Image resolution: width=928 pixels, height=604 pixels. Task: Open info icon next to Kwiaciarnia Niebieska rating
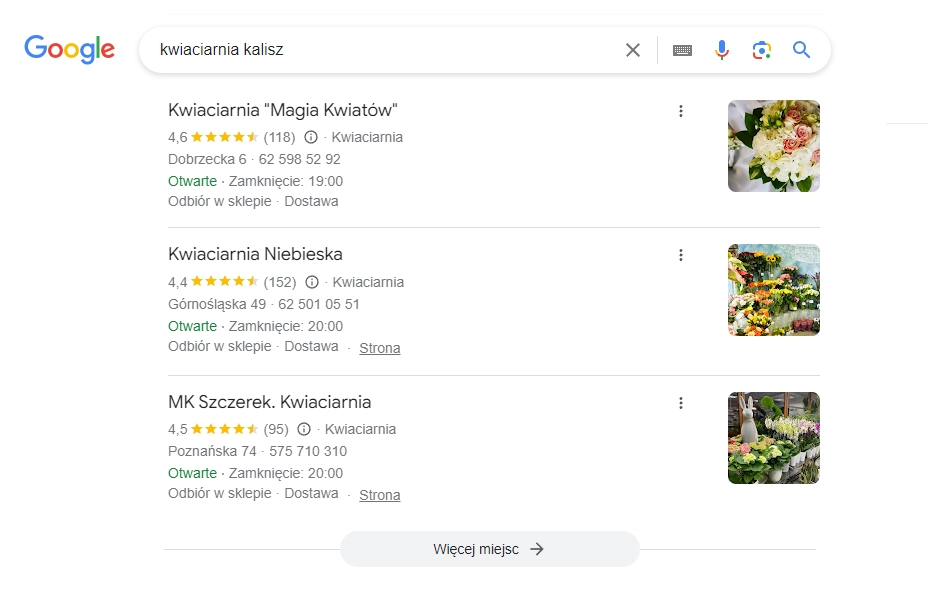pyautogui.click(x=312, y=282)
